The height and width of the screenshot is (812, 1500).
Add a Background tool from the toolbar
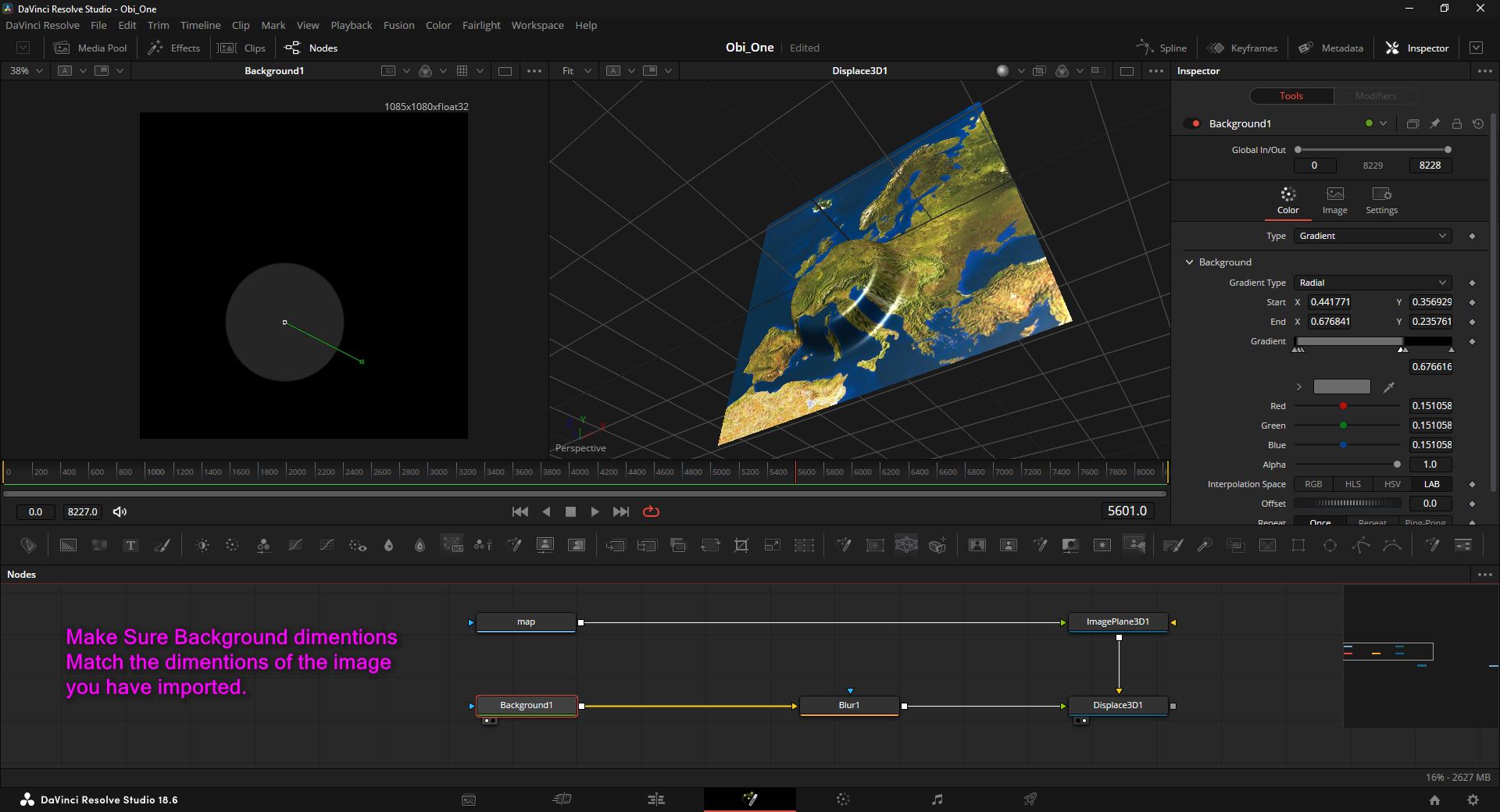point(68,546)
